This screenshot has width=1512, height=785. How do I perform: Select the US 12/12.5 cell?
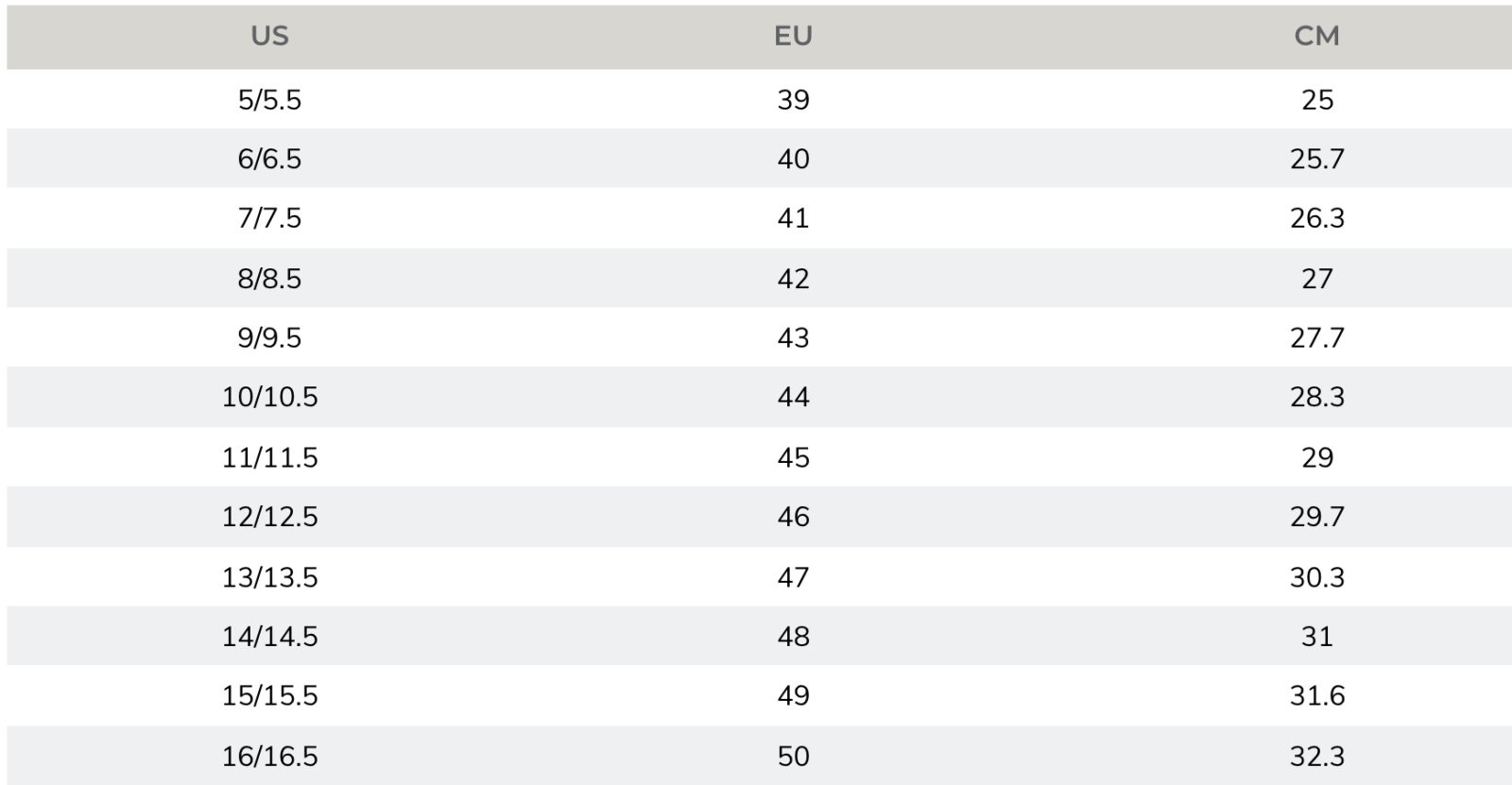(269, 517)
